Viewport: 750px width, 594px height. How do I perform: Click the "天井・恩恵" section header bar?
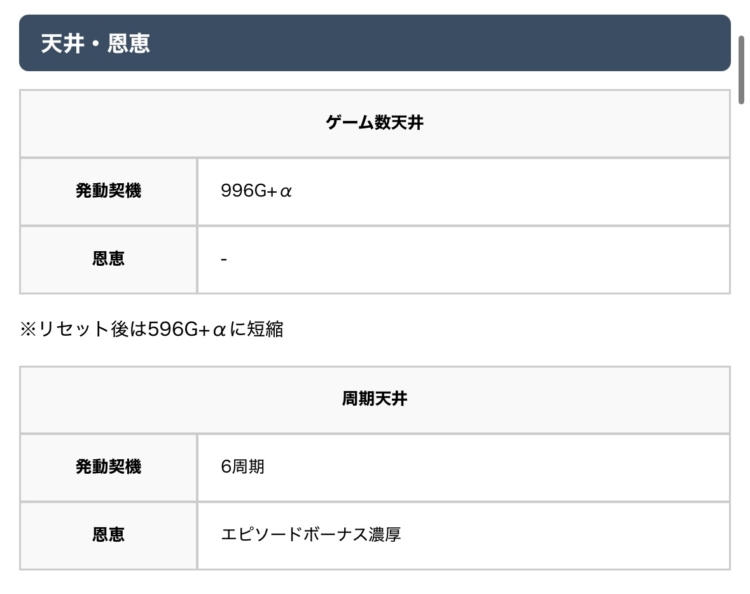[375, 43]
